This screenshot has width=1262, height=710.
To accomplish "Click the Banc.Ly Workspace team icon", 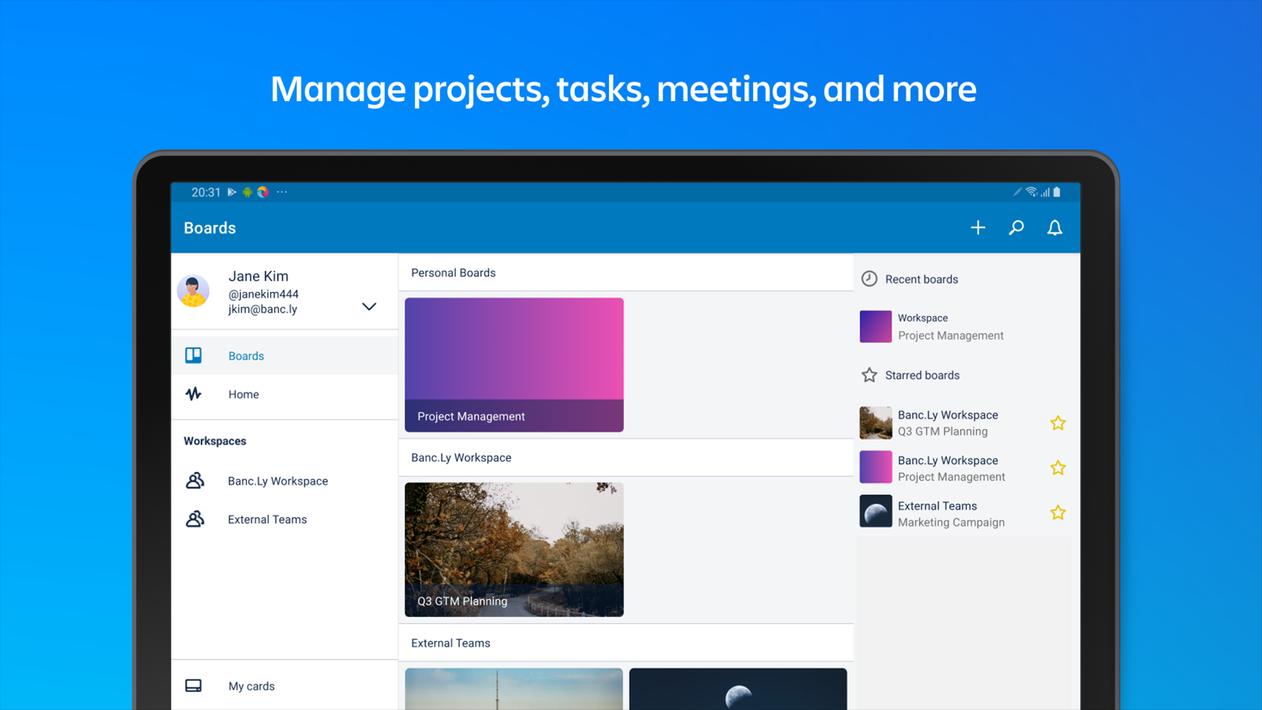I will click(x=195, y=481).
